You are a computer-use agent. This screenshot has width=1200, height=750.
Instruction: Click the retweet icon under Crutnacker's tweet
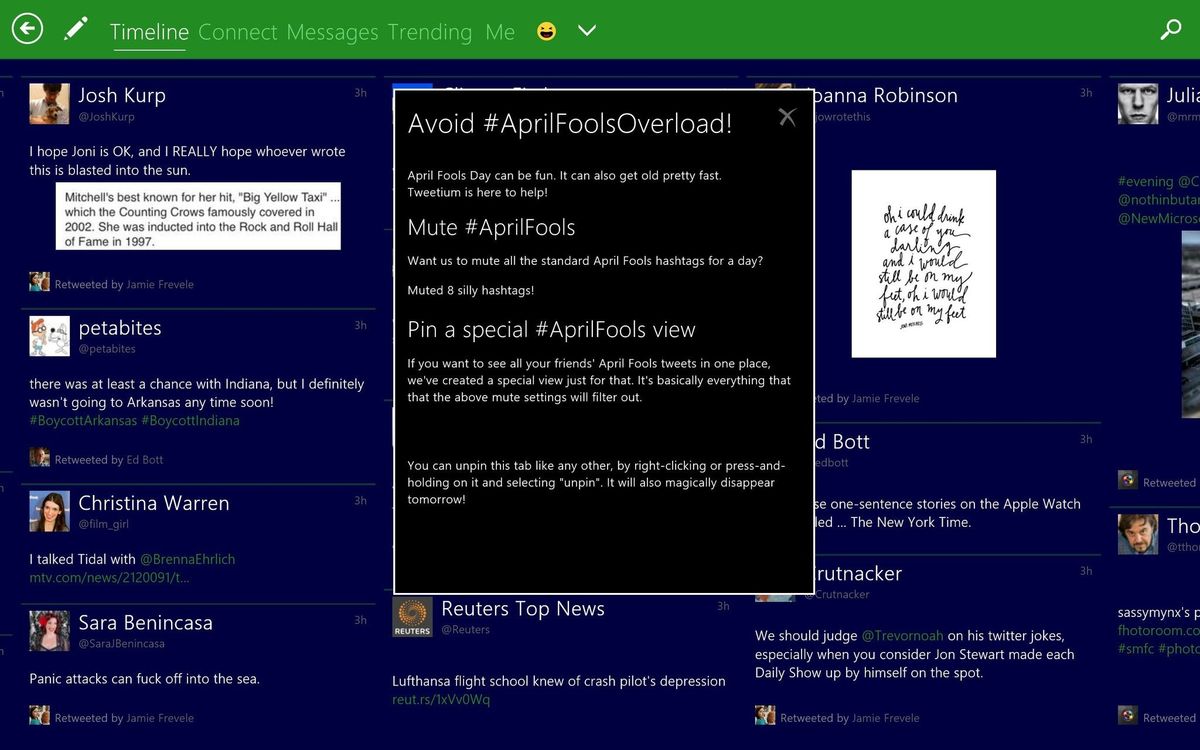click(x=765, y=716)
